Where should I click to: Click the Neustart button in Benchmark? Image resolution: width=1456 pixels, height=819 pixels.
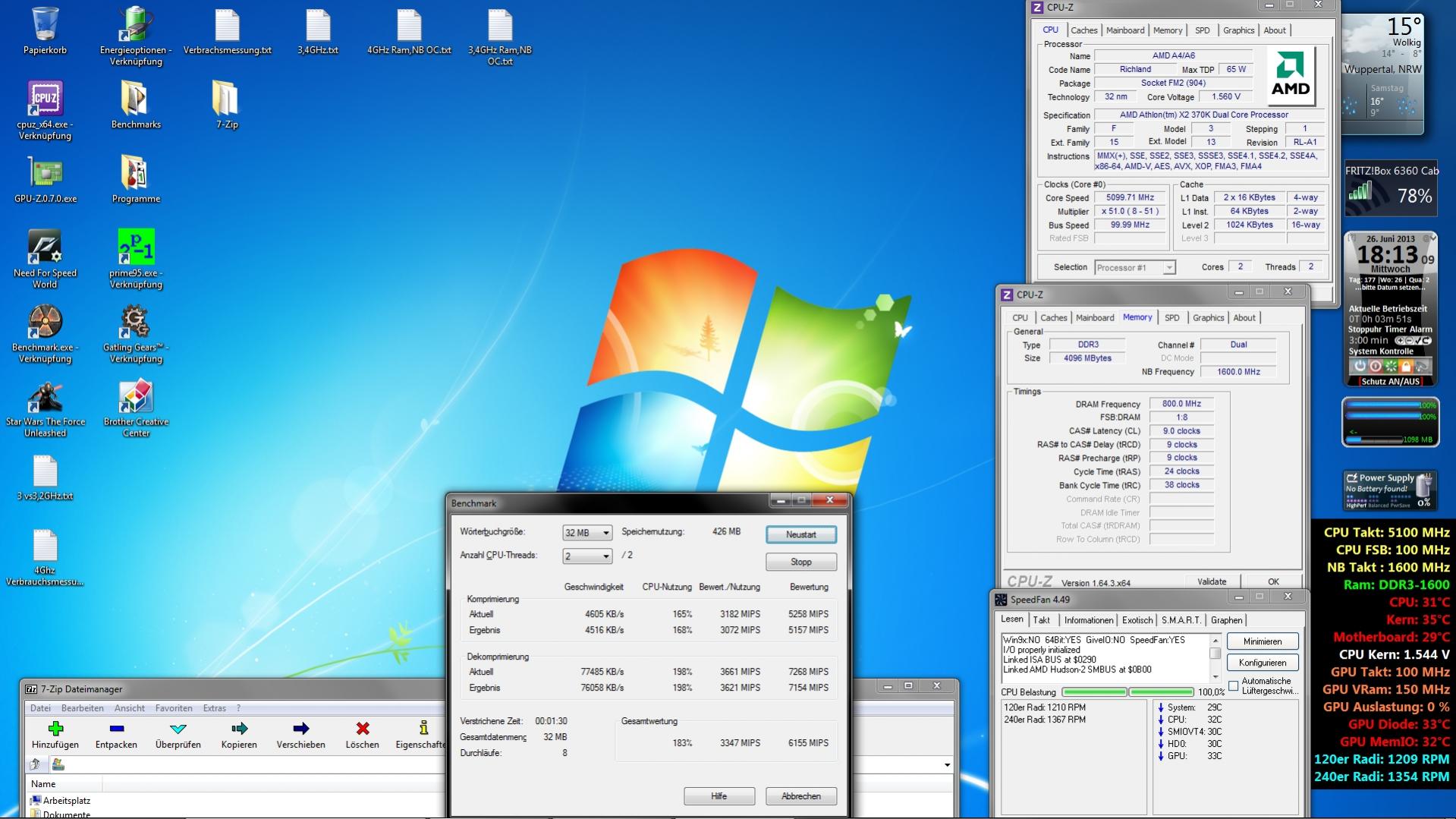(x=801, y=534)
